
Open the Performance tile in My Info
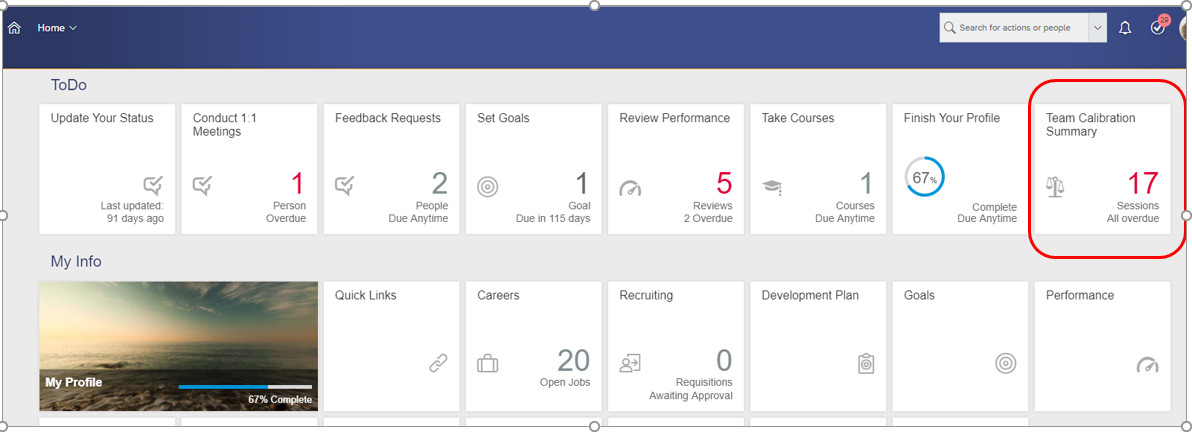(x=1102, y=346)
